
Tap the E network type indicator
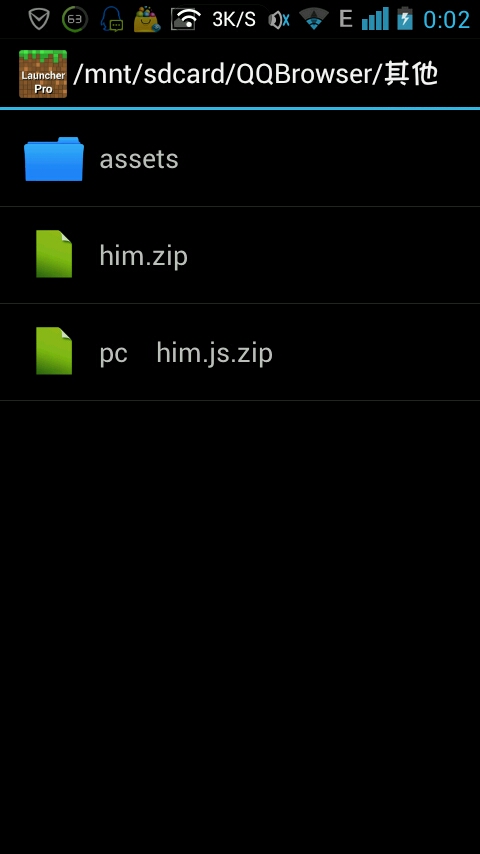point(345,19)
